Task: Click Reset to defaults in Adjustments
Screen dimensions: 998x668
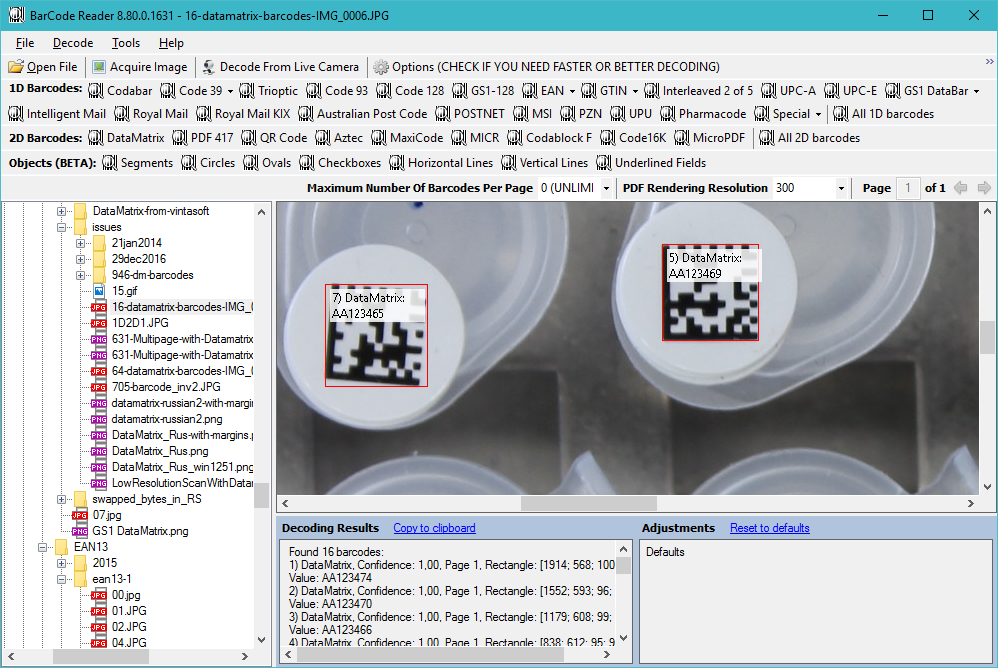Action: (769, 527)
